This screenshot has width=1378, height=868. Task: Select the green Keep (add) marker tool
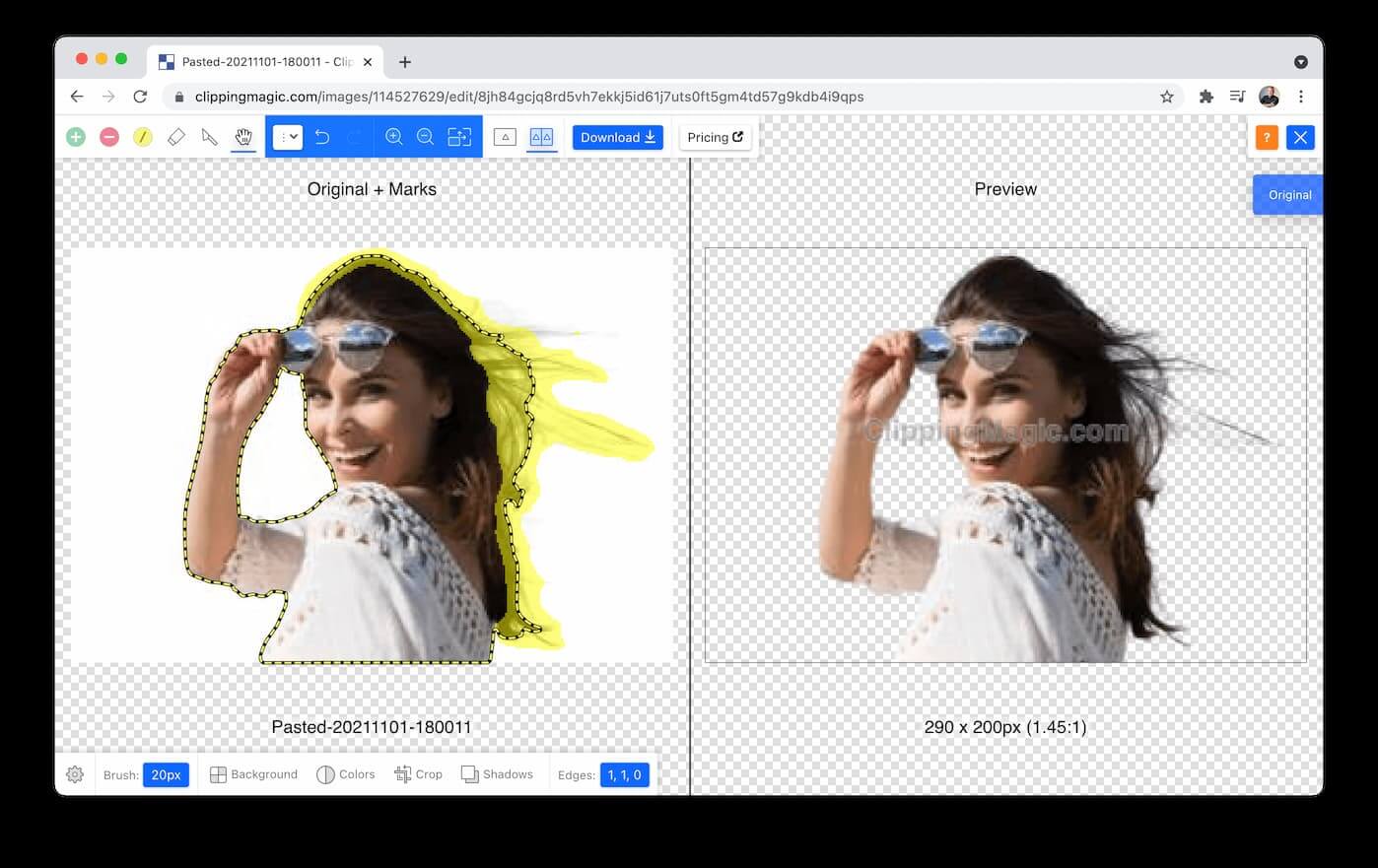click(x=76, y=137)
